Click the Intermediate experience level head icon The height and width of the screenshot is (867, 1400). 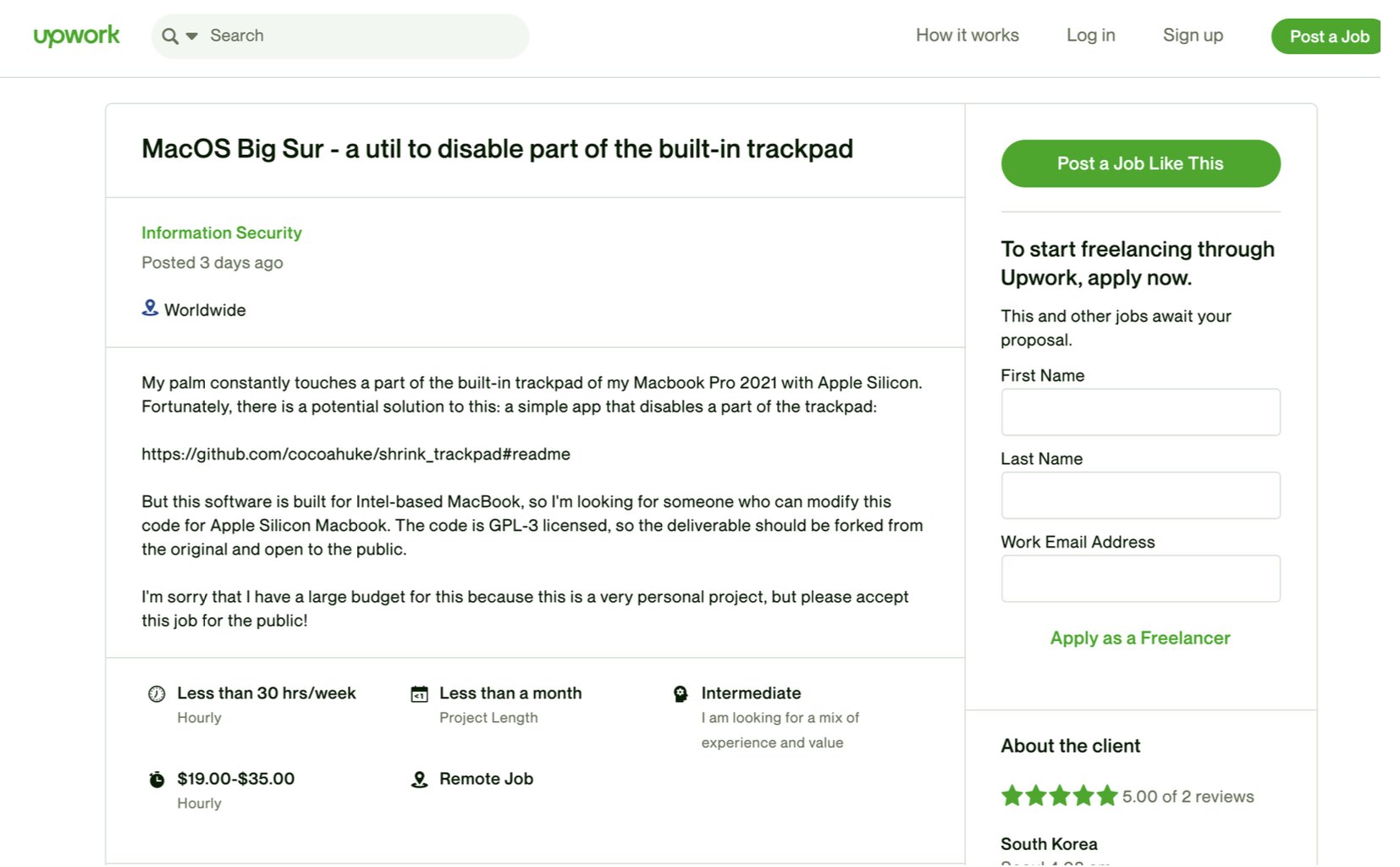681,694
